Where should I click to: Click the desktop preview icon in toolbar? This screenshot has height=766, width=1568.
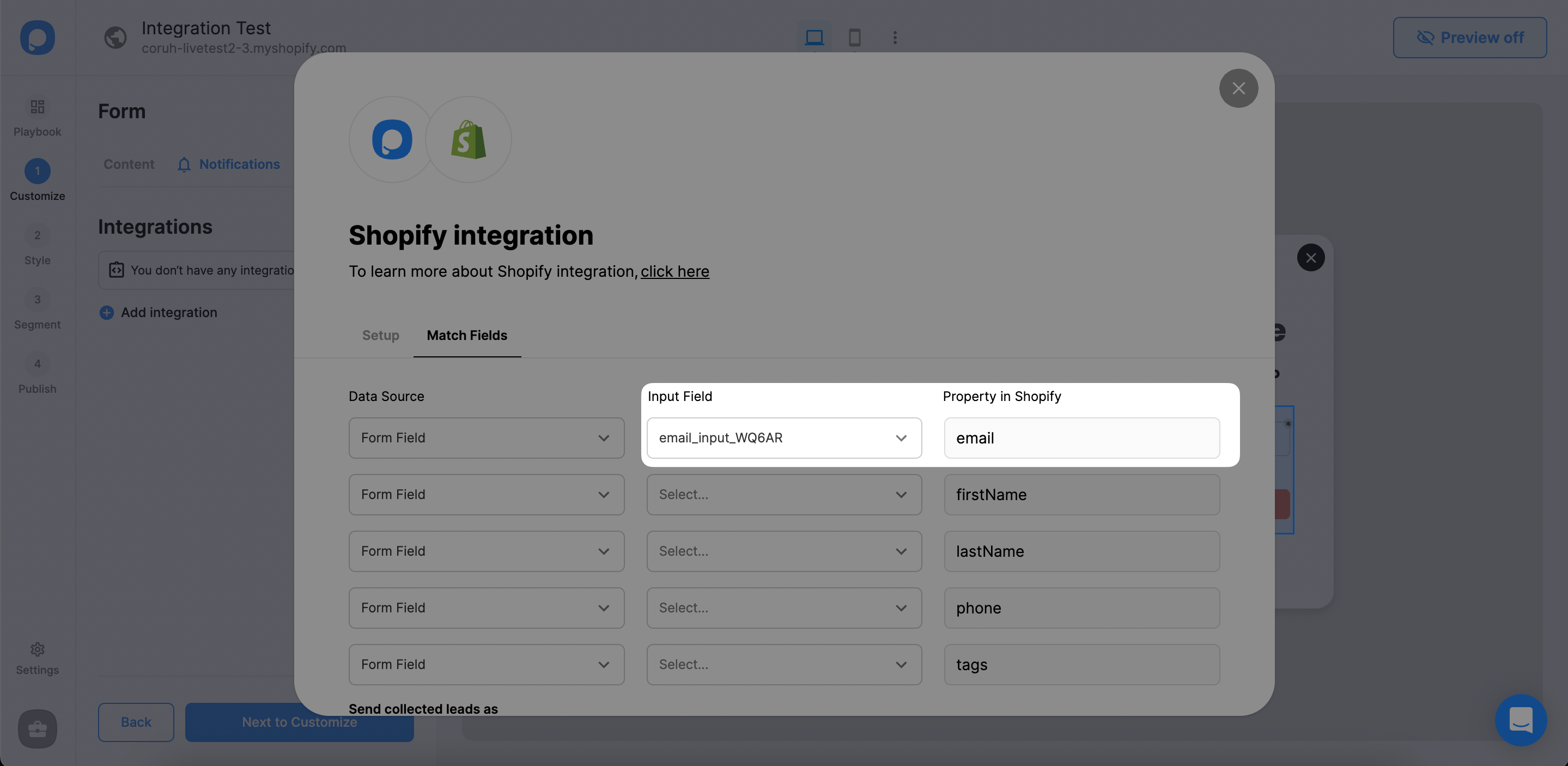pos(814,36)
